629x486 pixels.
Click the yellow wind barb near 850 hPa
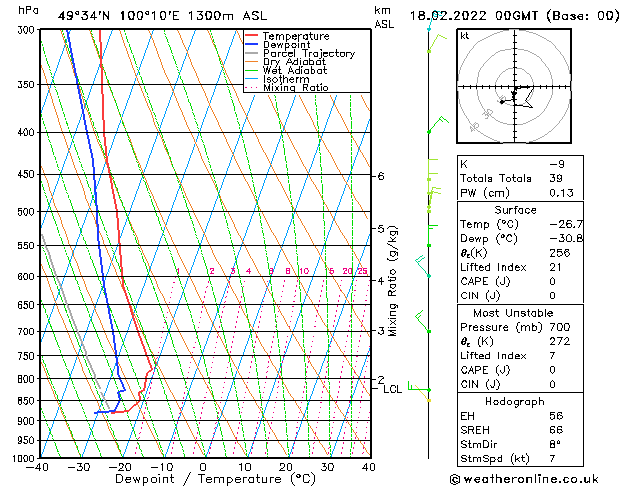[422, 395]
